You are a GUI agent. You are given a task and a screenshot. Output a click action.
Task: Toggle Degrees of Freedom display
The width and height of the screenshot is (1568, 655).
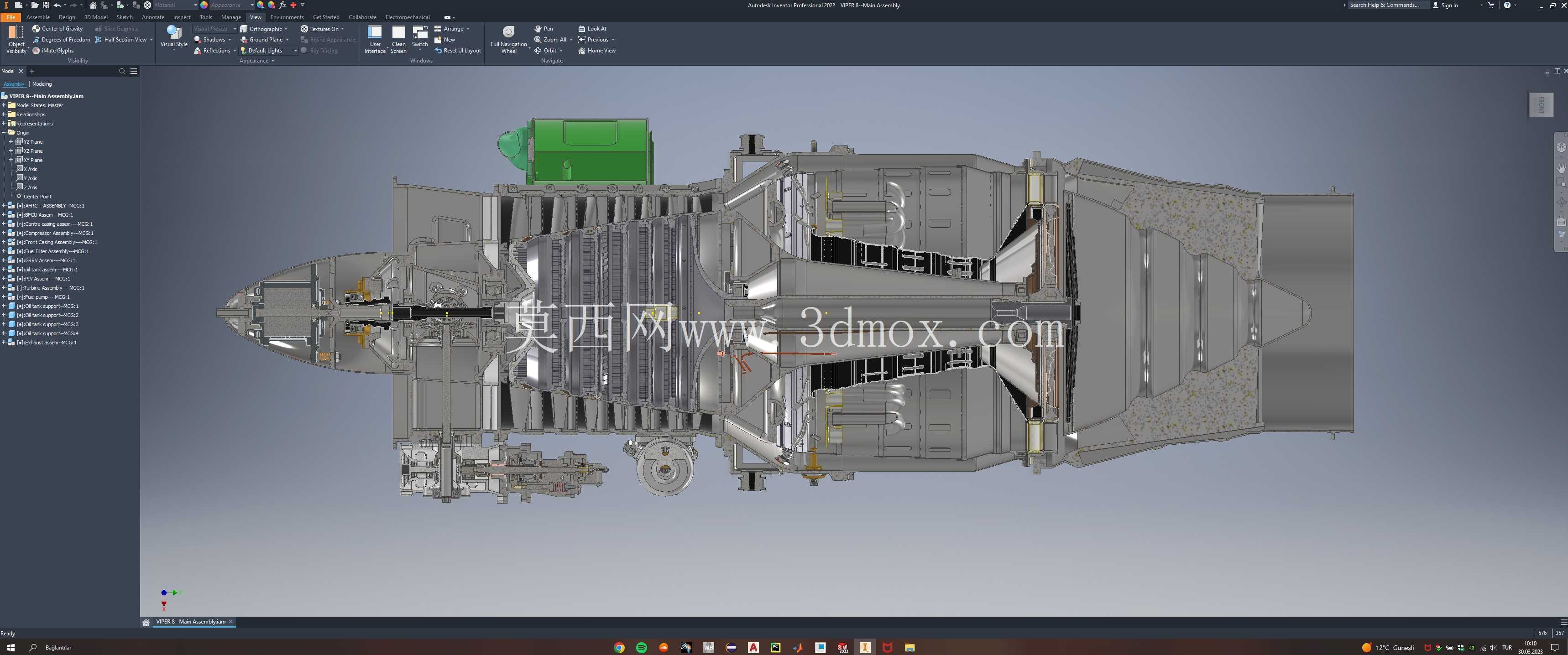(61, 40)
